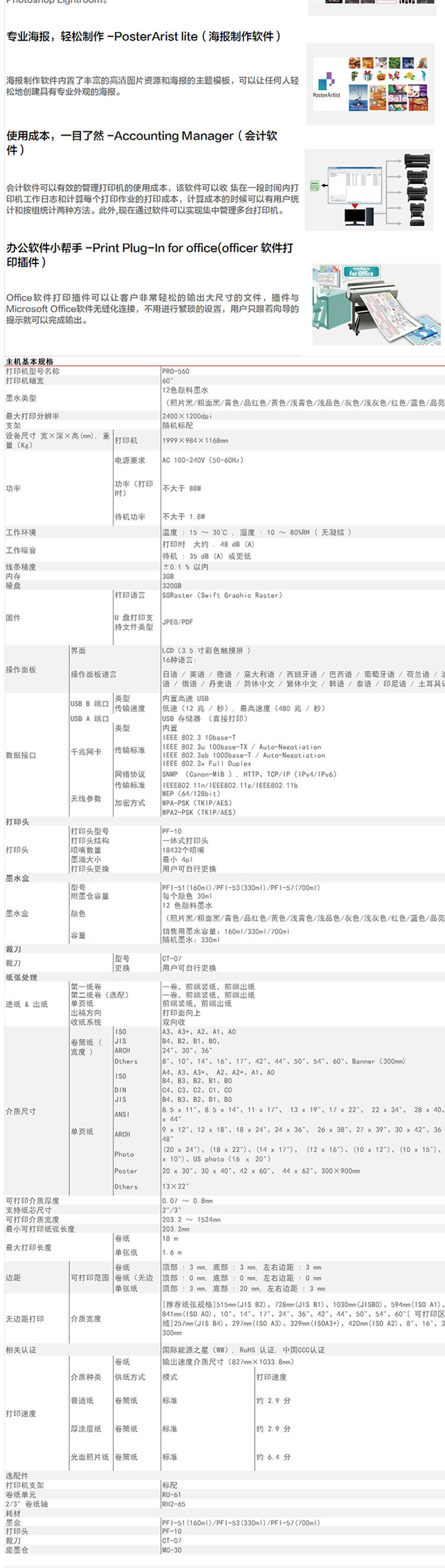The image size is (445, 1568).
Task: Click the 打印头 section header row
Action: (x=18, y=822)
